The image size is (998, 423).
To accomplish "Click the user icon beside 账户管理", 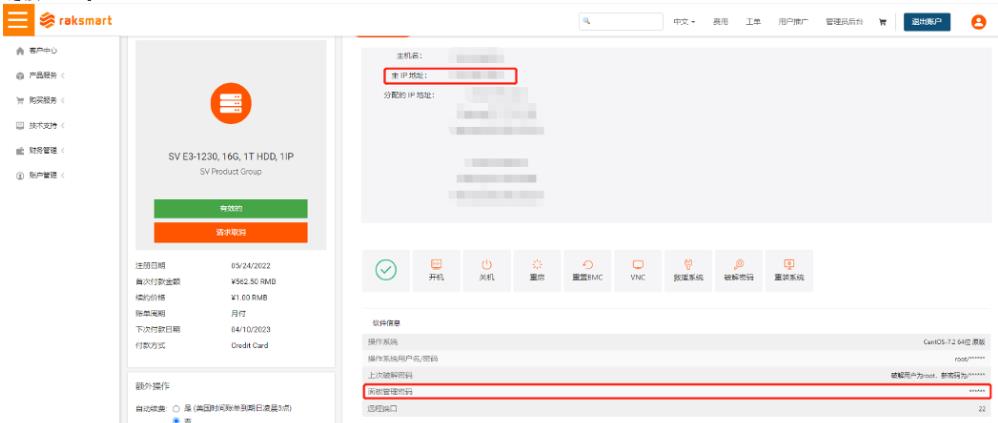I will (x=20, y=175).
